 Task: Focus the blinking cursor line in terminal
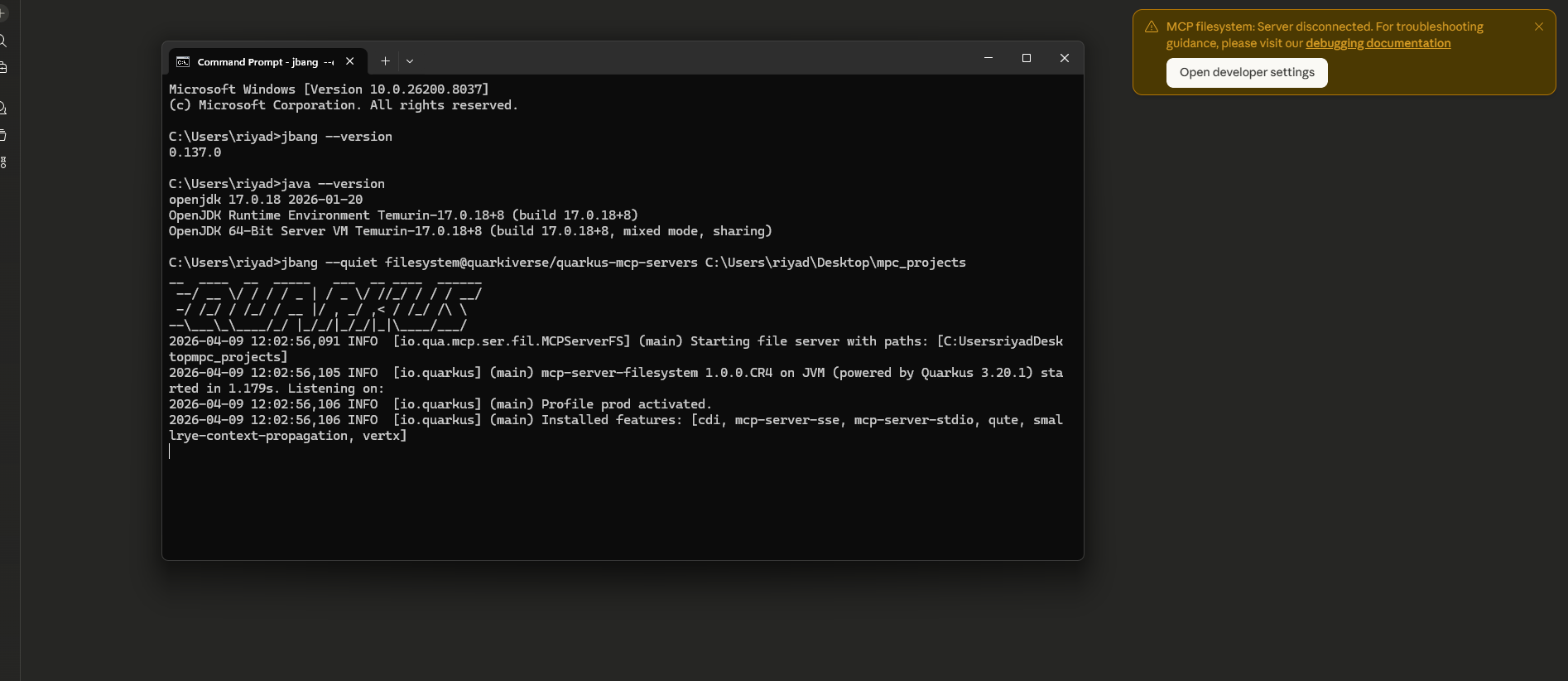tap(171, 452)
